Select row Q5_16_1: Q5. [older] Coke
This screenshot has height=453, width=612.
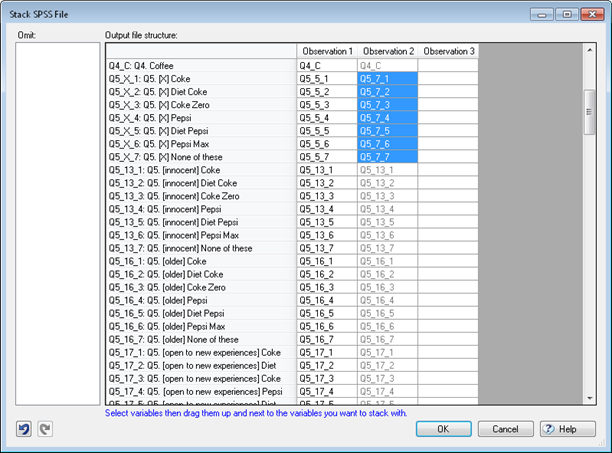click(201, 261)
